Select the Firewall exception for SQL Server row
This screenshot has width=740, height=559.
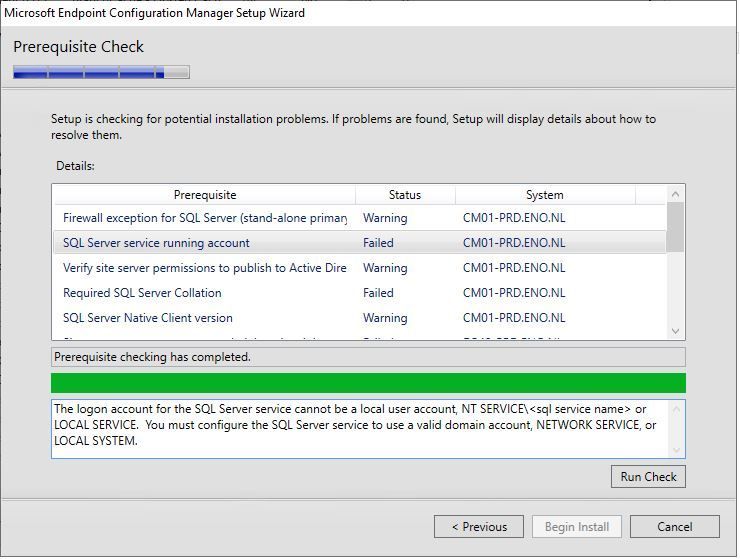(360, 218)
